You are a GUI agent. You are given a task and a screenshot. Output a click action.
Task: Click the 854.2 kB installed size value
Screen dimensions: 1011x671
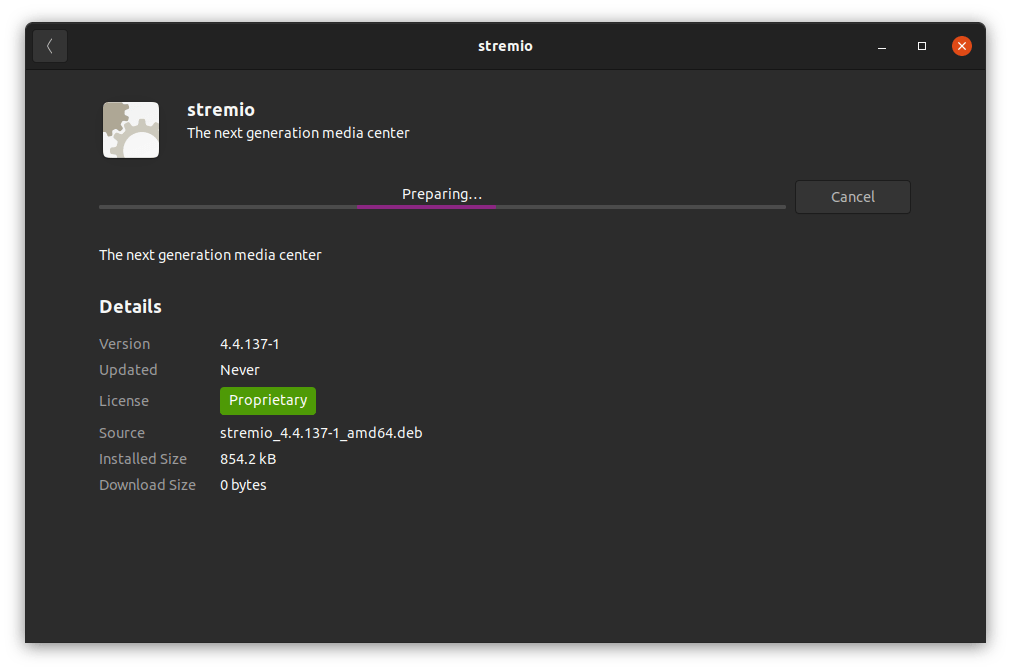tap(247, 459)
